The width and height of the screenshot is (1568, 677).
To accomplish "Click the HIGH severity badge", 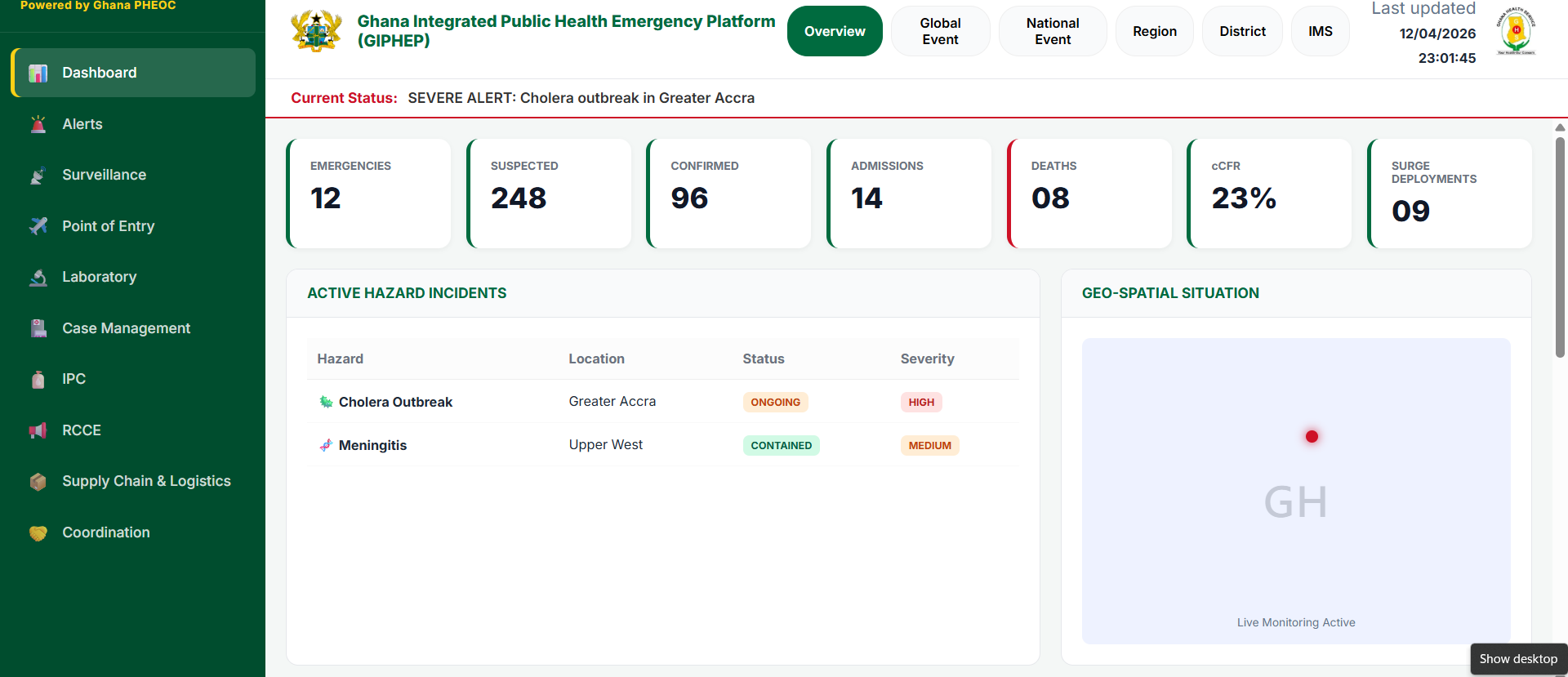I will 921,402.
